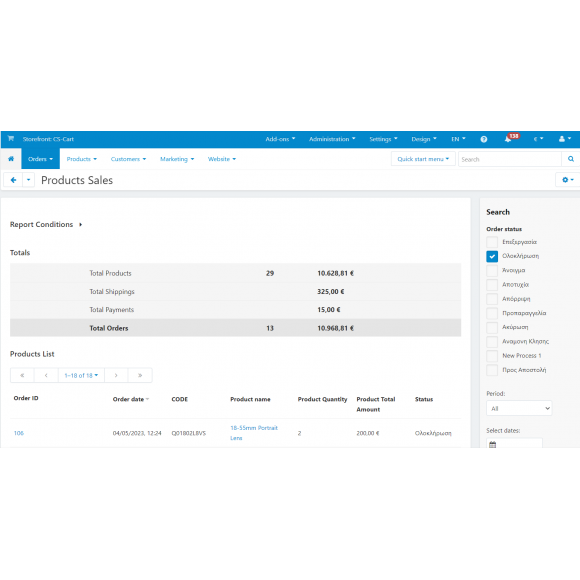Open the Settings dropdown menu
This screenshot has height=580, width=580.
383,139
